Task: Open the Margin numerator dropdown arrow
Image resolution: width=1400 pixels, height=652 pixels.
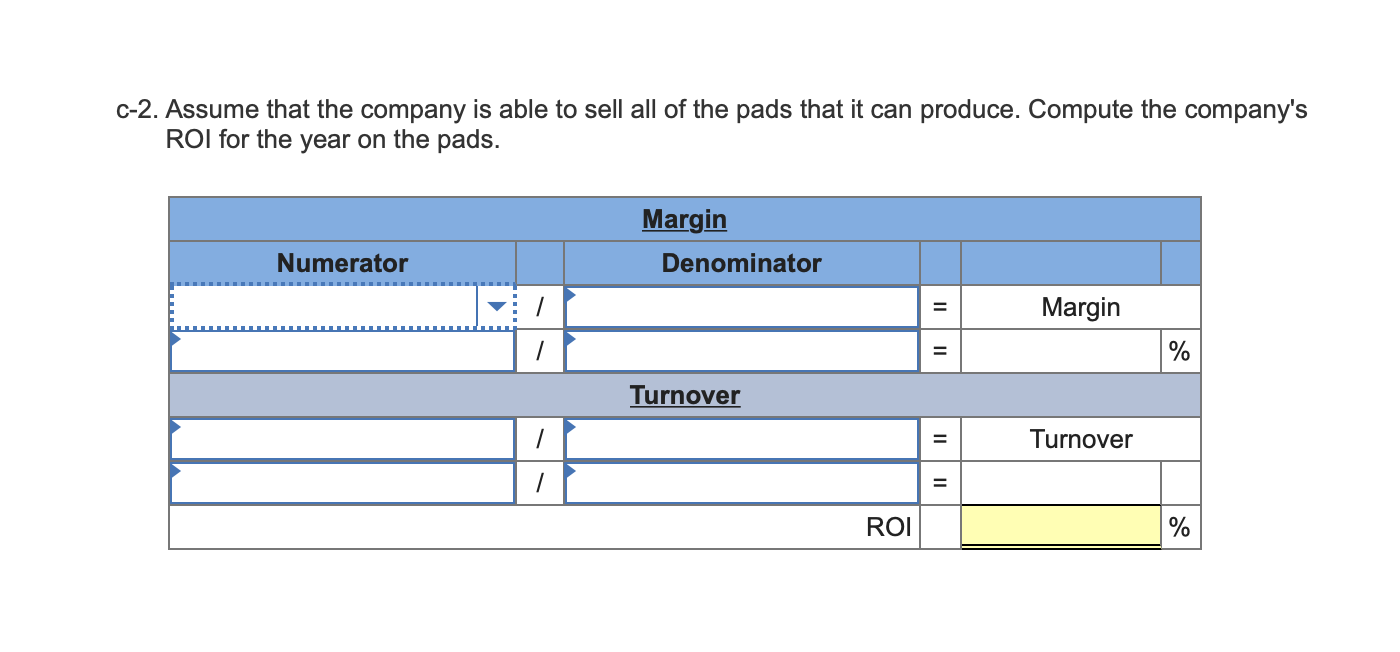Action: pyautogui.click(x=495, y=306)
